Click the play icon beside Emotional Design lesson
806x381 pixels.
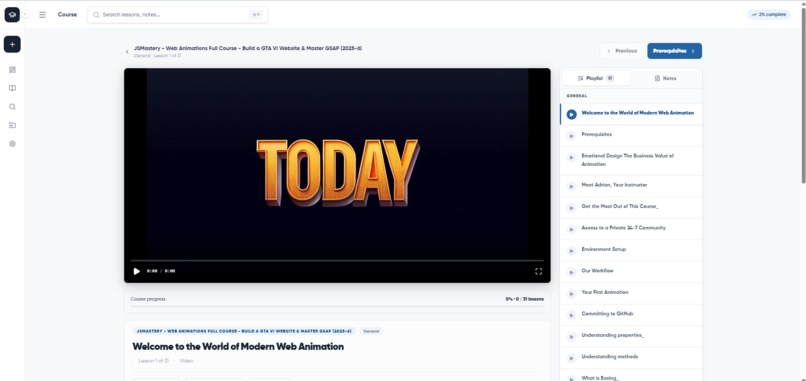[571, 157]
